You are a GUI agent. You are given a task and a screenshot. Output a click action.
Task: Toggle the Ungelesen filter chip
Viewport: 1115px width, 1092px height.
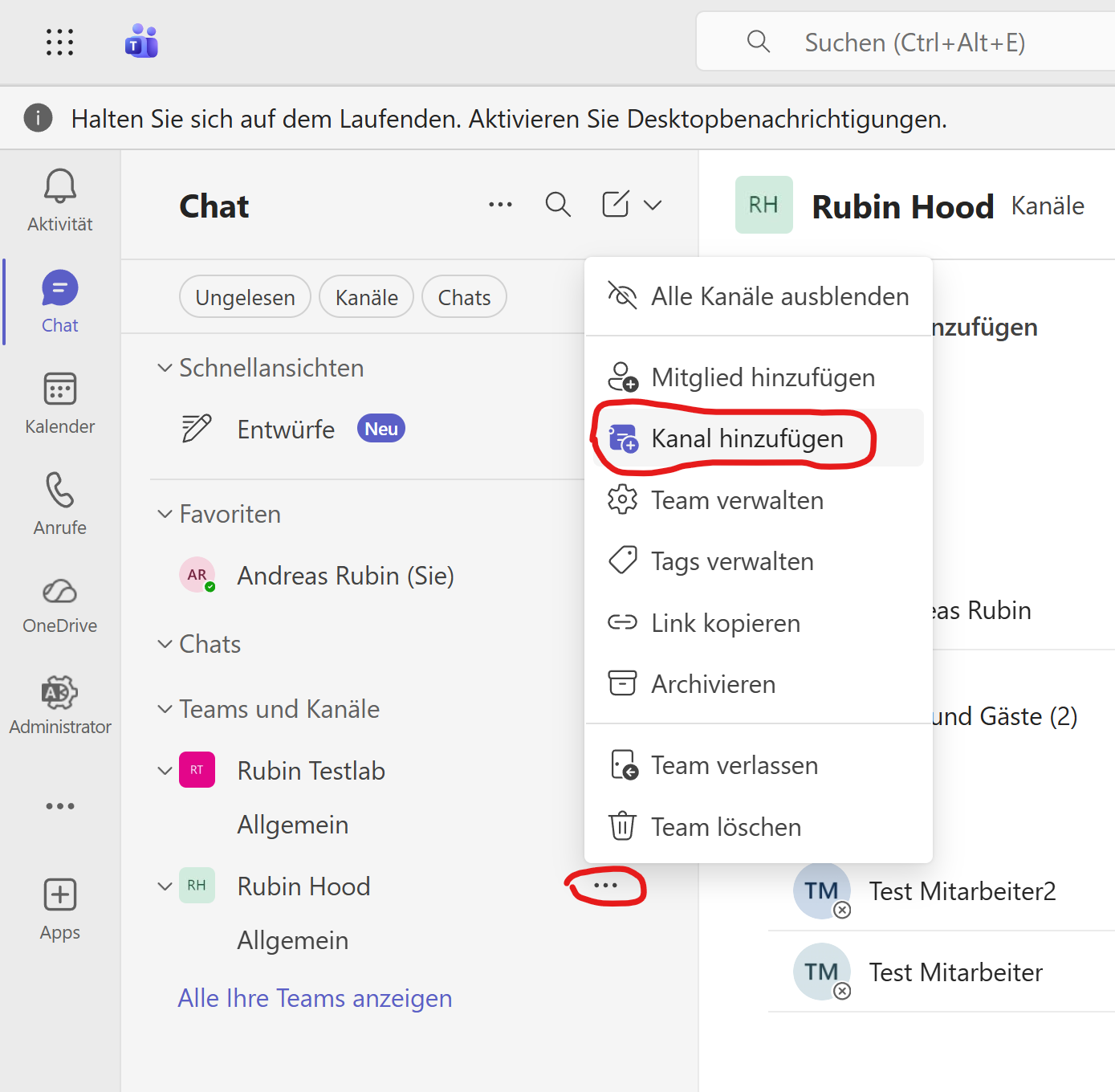[245, 297]
